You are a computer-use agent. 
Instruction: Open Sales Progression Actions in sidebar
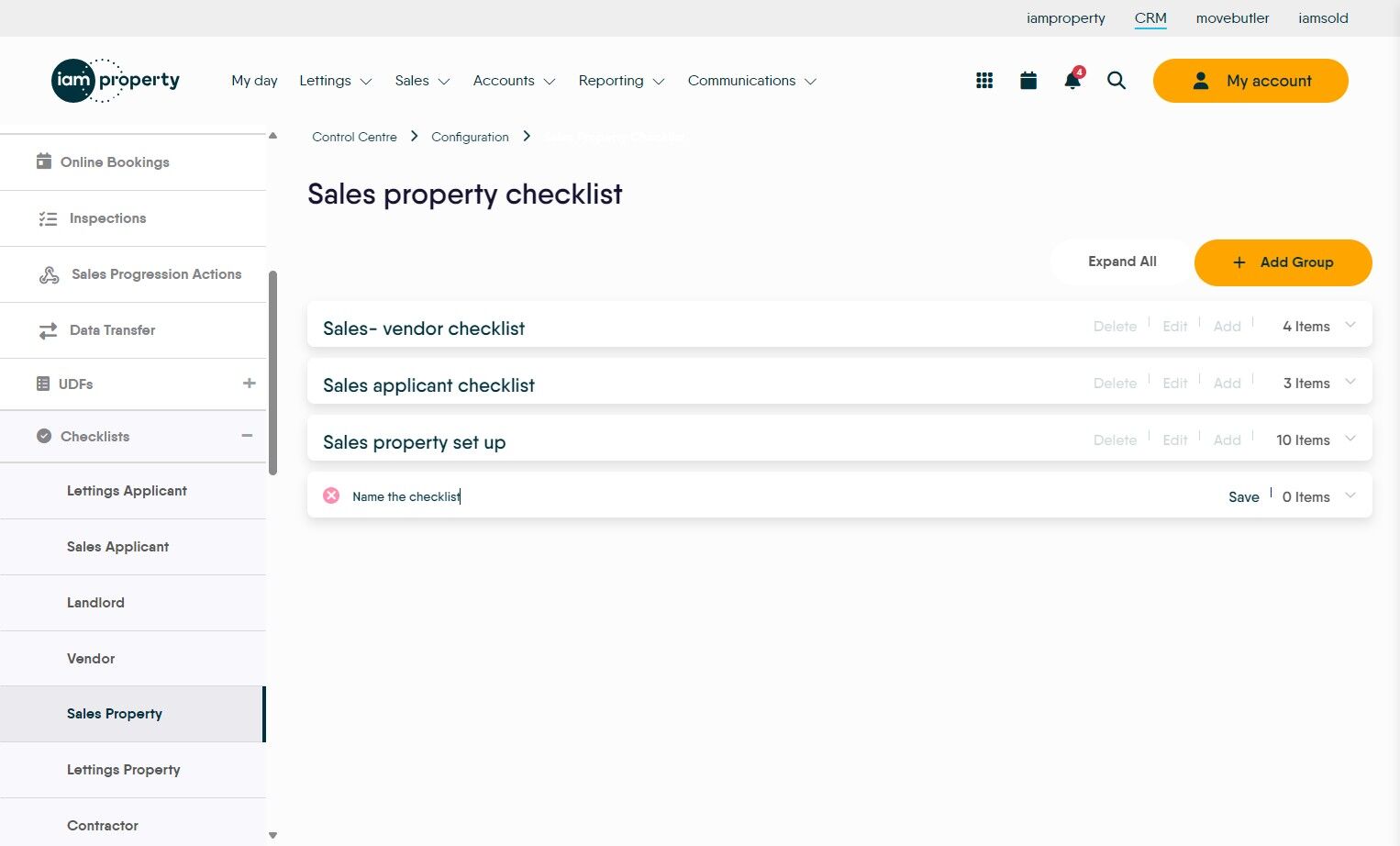point(156,274)
